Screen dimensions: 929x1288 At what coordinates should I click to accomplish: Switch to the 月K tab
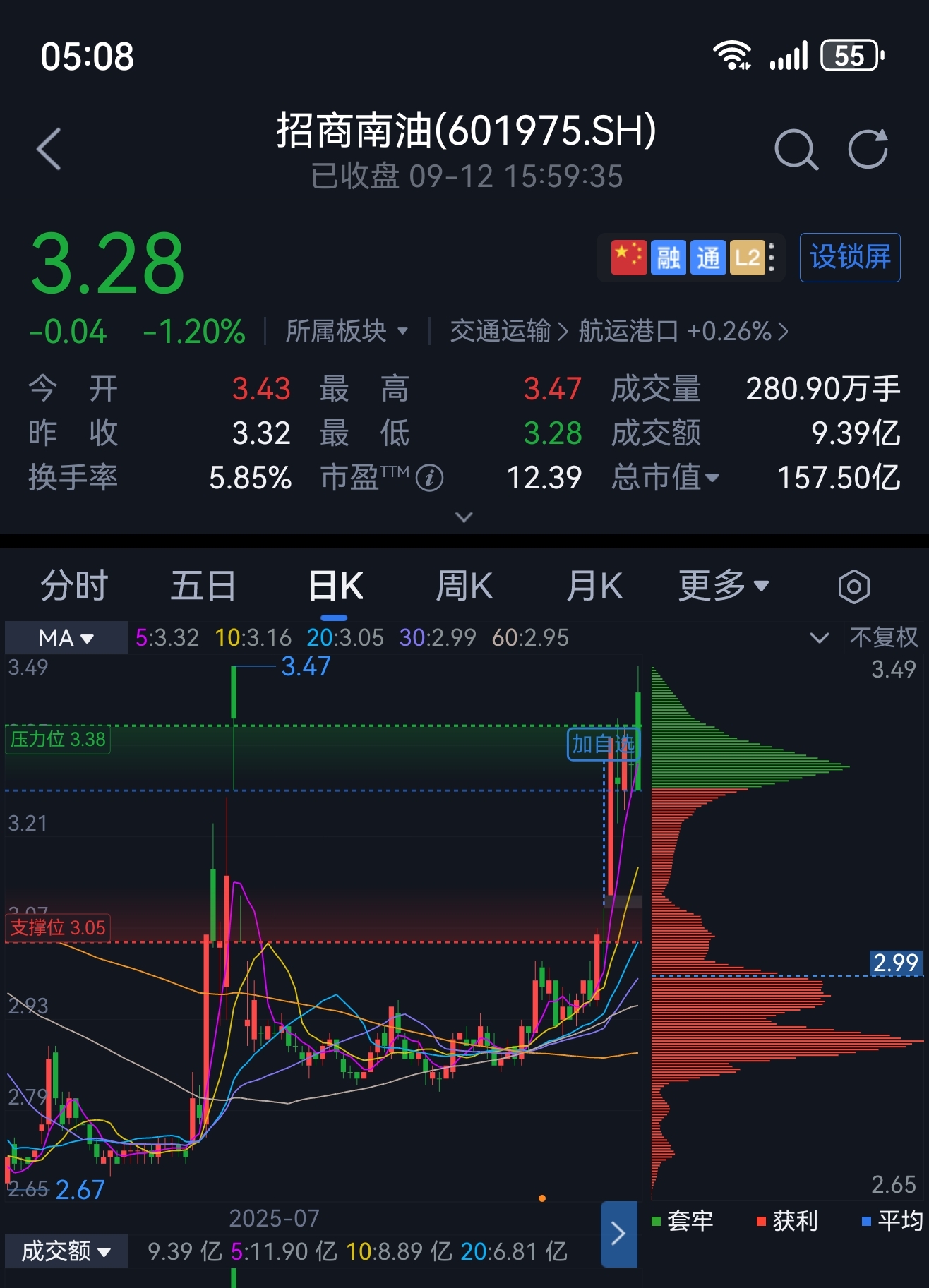click(594, 586)
